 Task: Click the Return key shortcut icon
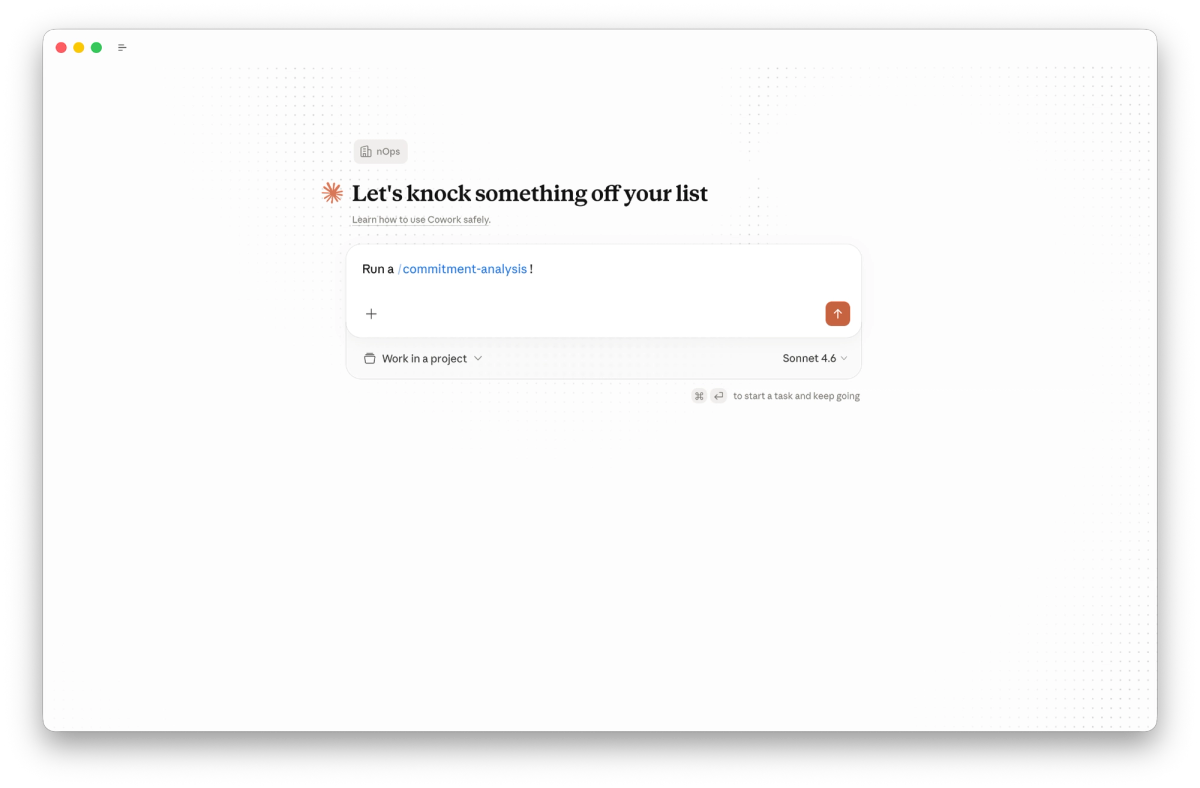pos(718,396)
